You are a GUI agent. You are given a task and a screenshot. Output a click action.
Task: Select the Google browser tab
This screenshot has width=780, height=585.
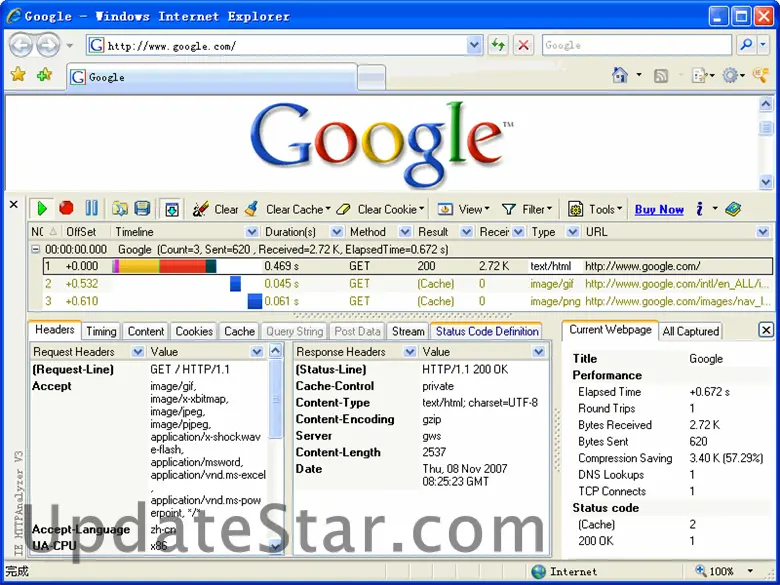pyautogui.click(x=212, y=77)
